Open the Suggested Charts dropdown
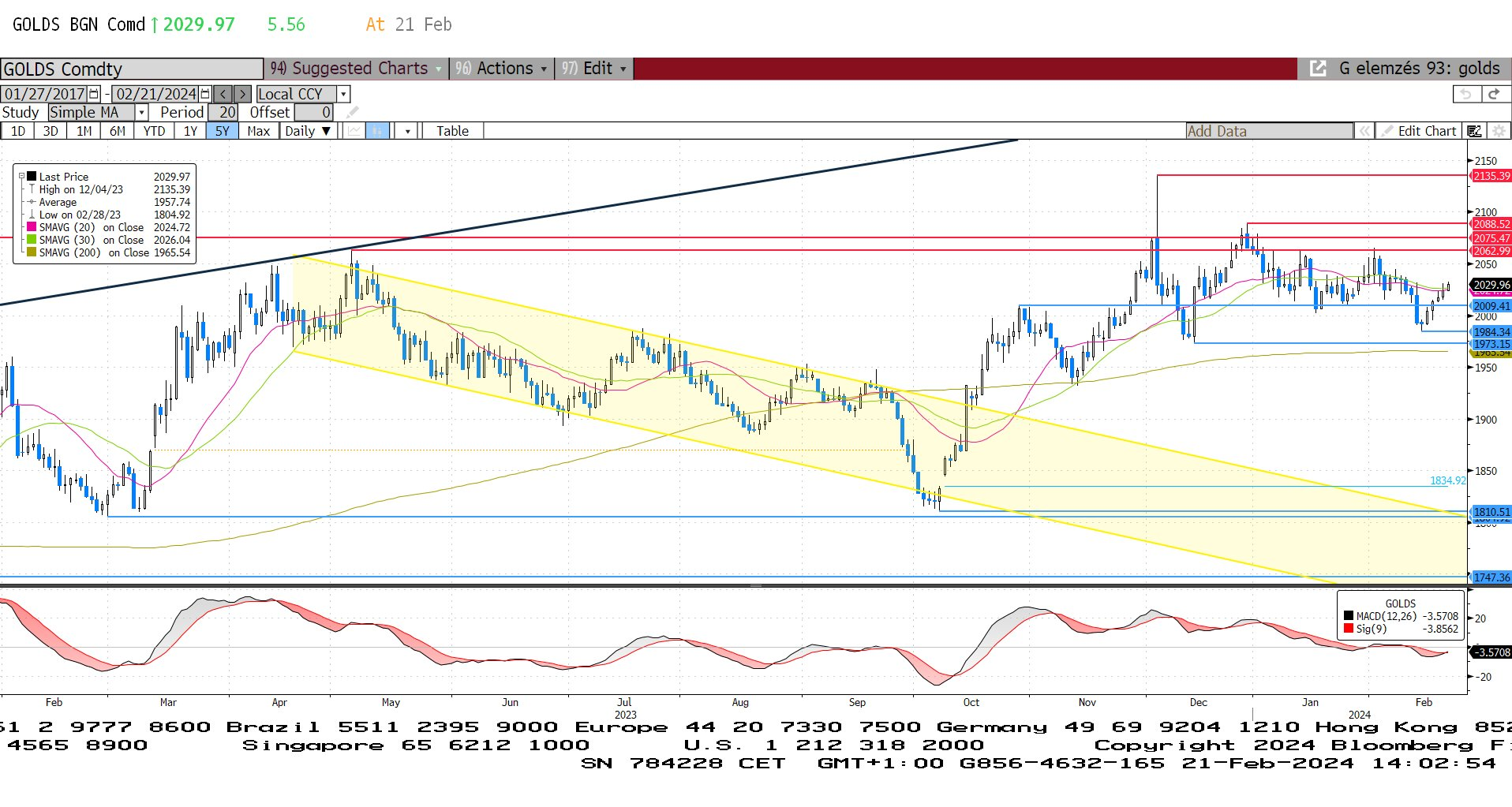This screenshot has height=807, width=1512. tap(356, 69)
